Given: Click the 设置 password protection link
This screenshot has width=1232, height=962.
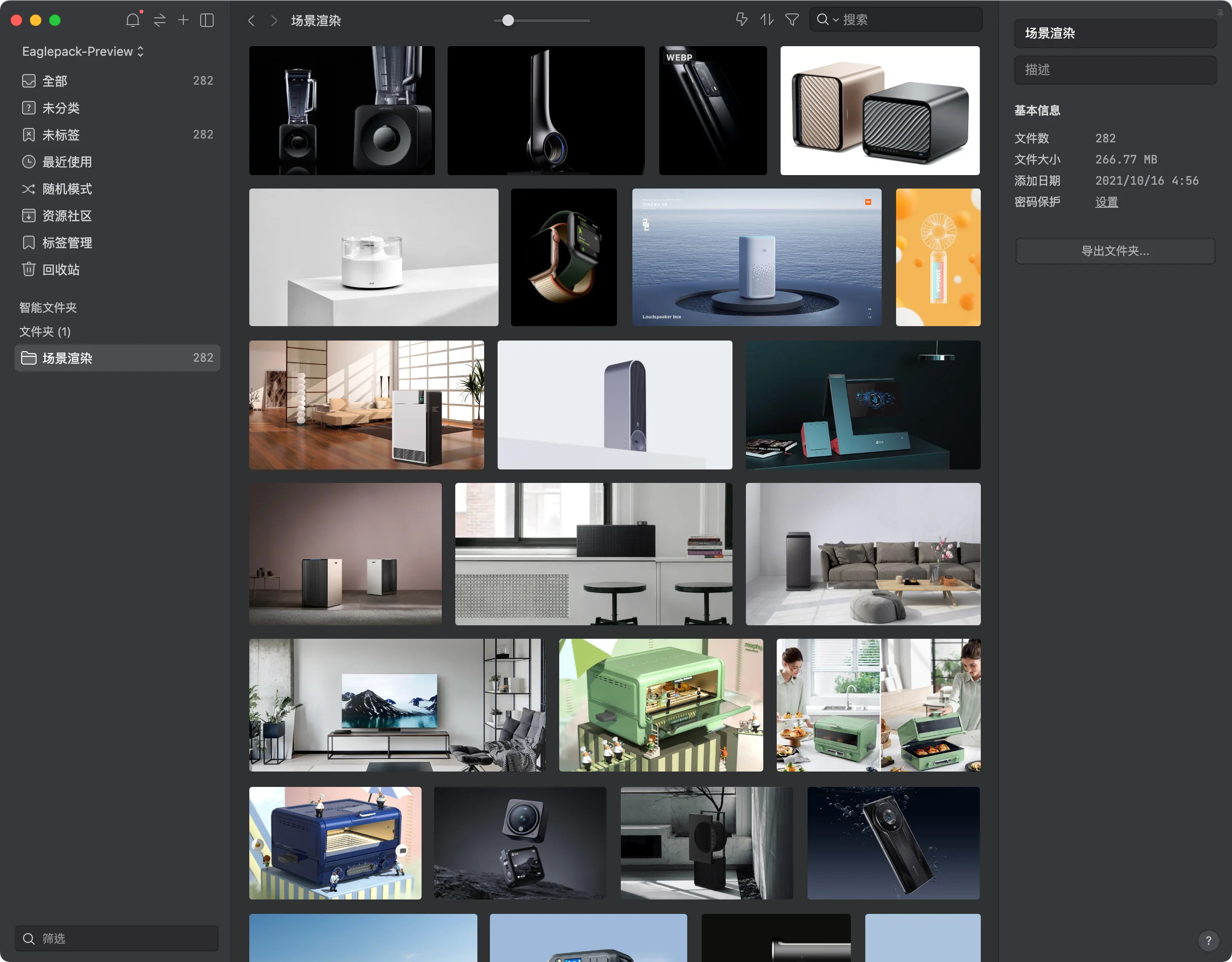Looking at the screenshot, I should pyautogui.click(x=1106, y=202).
